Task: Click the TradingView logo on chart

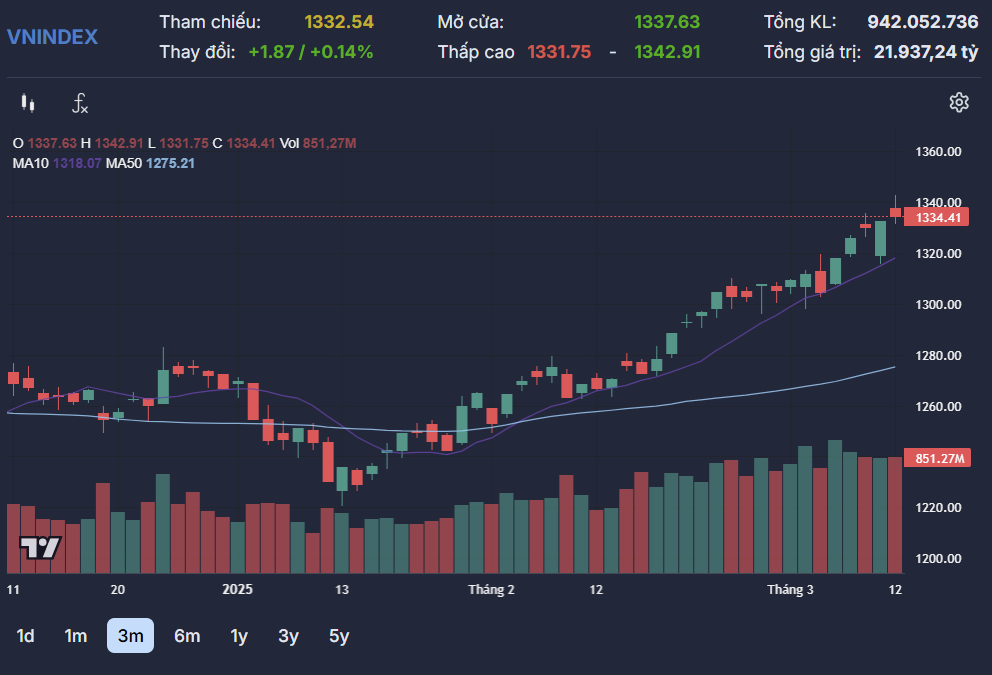Action: 41,547
